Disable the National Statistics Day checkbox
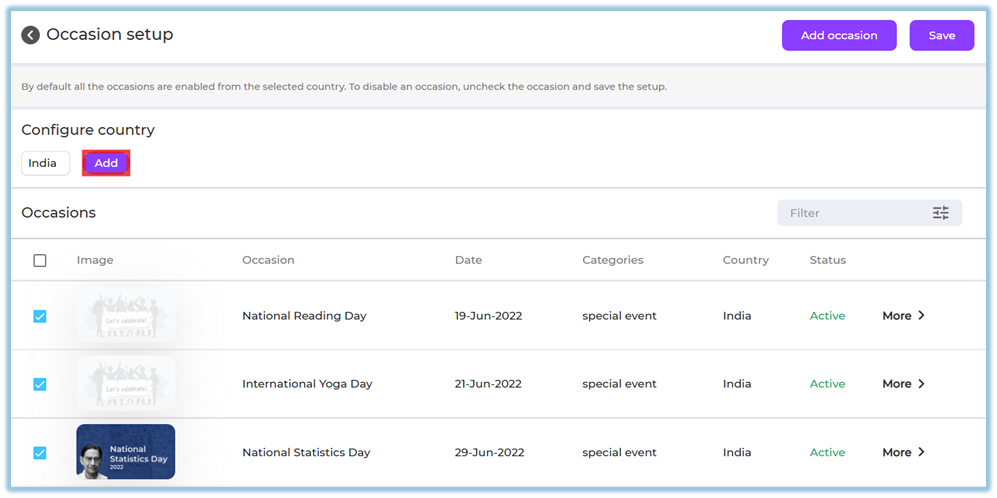The image size is (997, 498). 40,452
